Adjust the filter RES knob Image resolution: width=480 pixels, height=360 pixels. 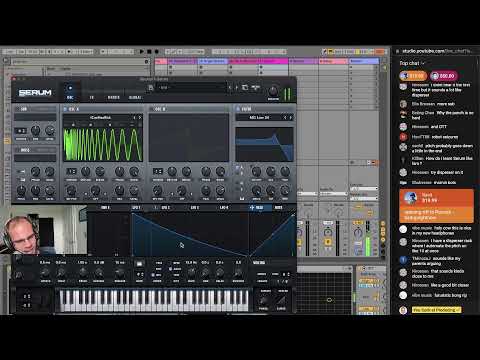pyautogui.click(x=271, y=172)
